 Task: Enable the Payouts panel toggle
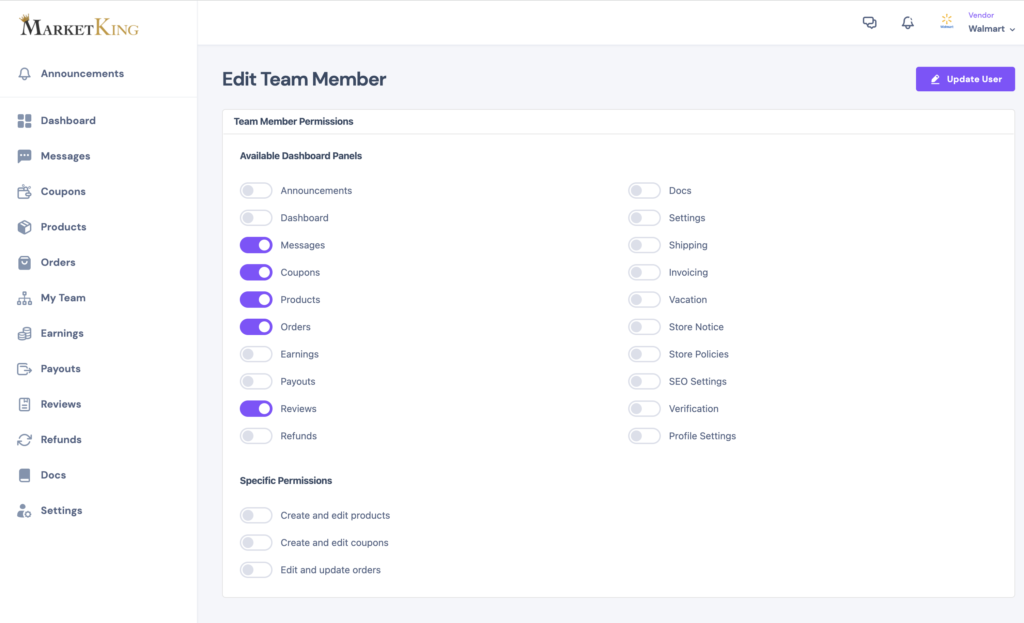coord(256,381)
